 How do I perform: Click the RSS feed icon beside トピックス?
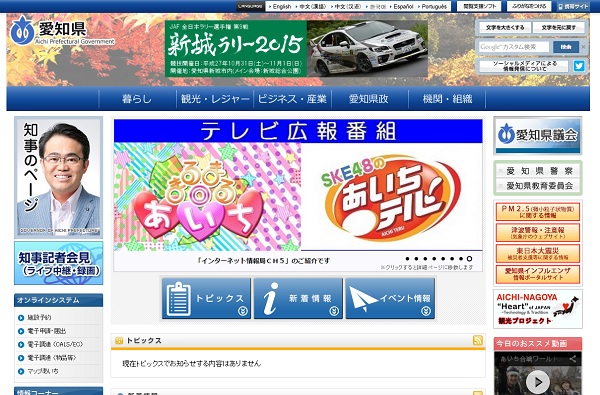tap(478, 340)
